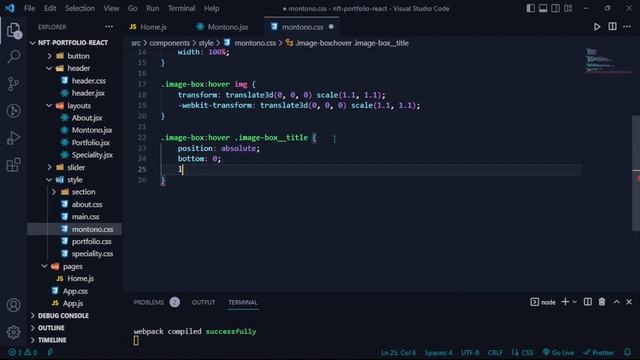
Task: Switch to the Home.js editor tab
Action: pos(153,27)
